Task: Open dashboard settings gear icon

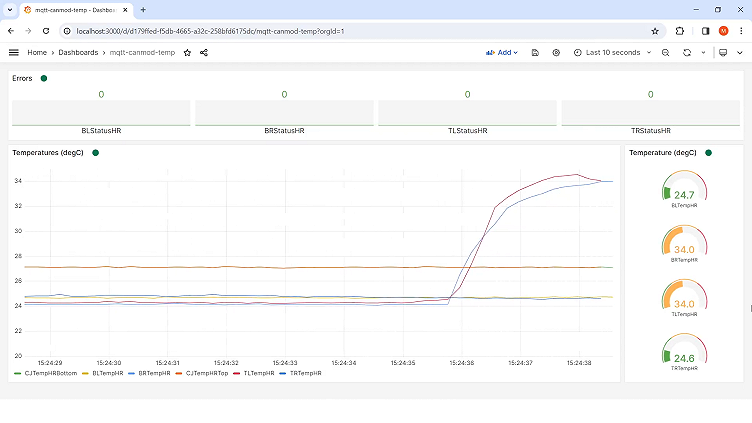Action: pyautogui.click(x=556, y=53)
